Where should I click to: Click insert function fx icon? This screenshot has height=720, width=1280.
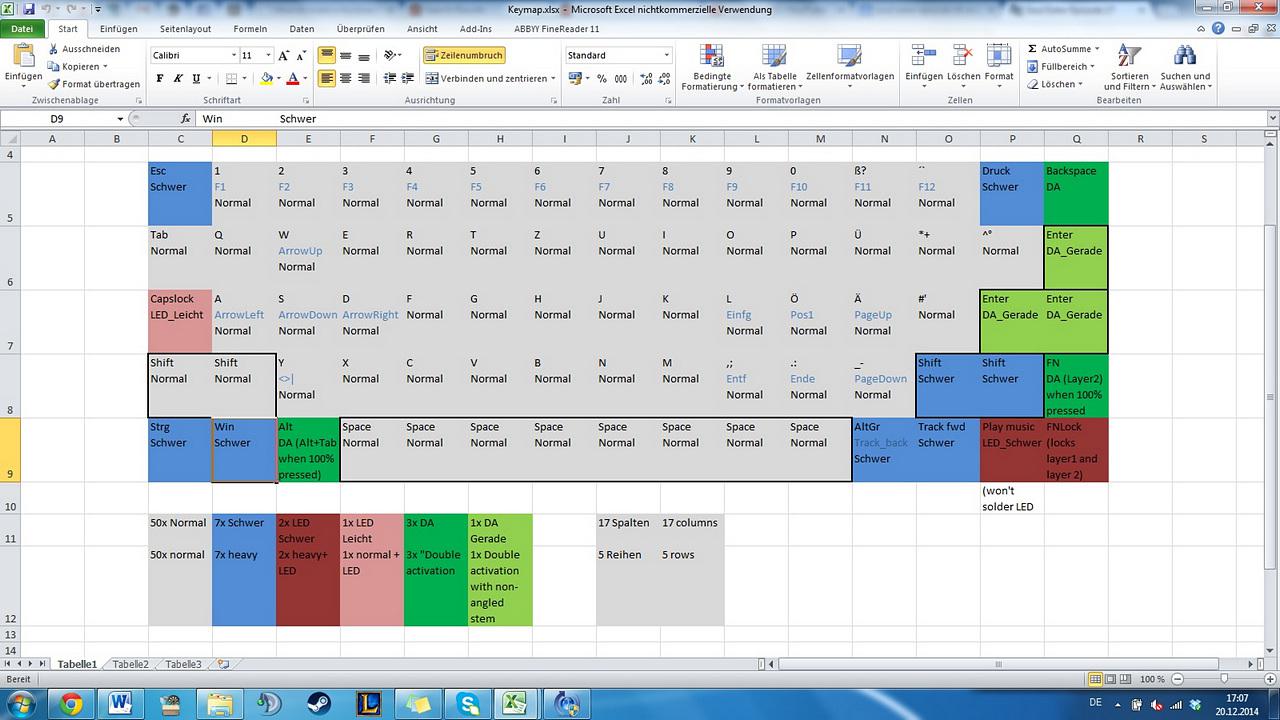pyautogui.click(x=185, y=119)
